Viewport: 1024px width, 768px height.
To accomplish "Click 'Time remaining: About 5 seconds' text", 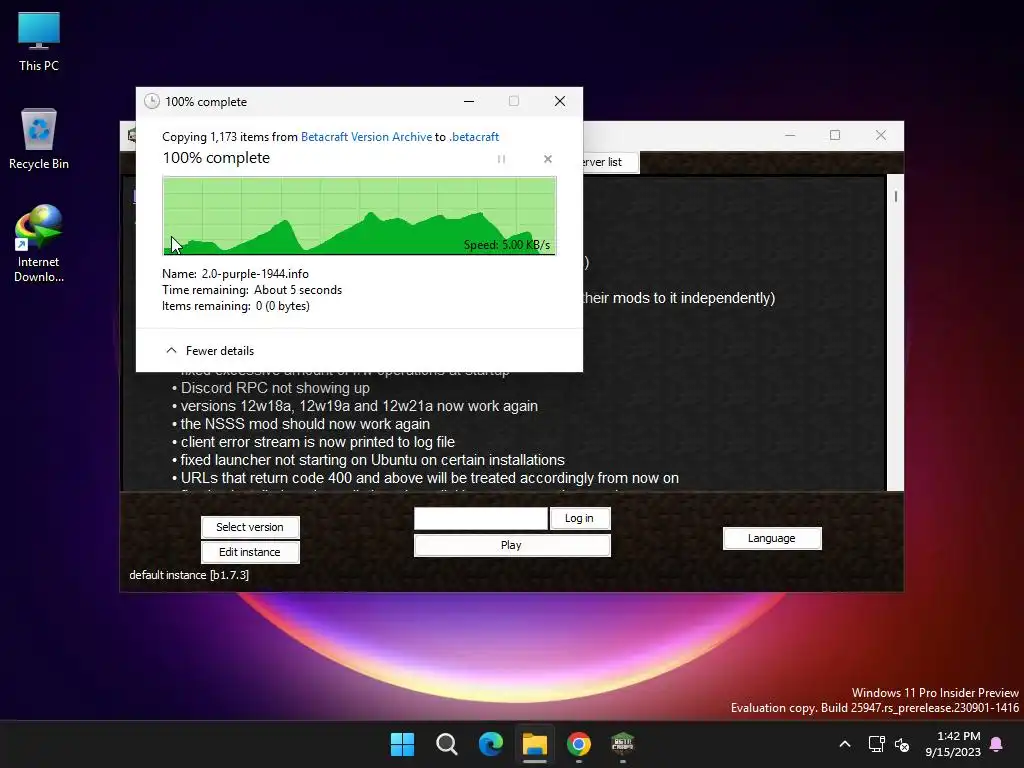I will (x=252, y=290).
